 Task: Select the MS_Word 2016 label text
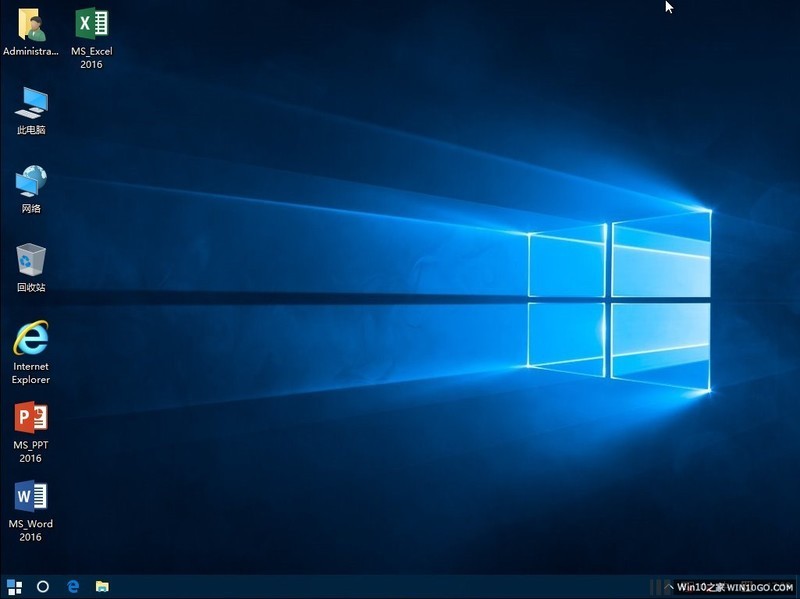click(31, 530)
